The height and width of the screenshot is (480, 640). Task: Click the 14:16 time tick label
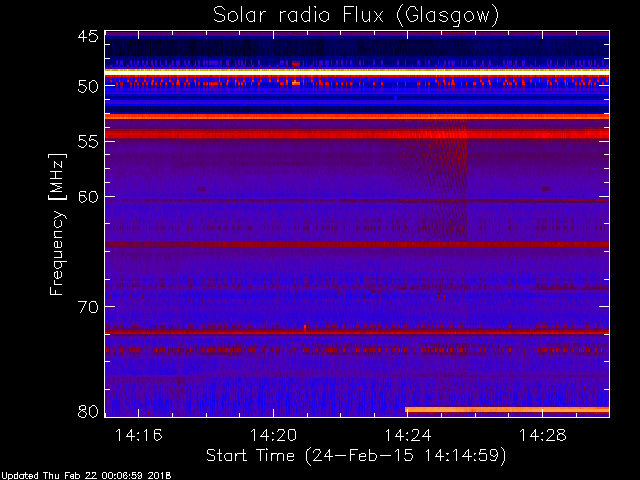click(139, 435)
